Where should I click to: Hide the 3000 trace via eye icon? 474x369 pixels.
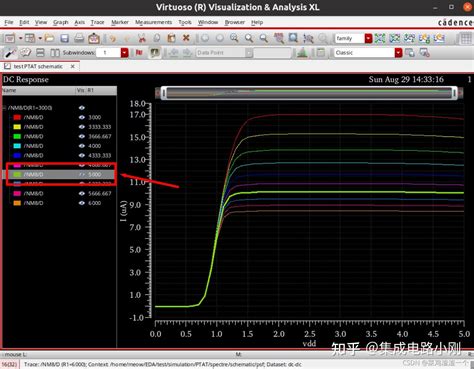(82, 117)
